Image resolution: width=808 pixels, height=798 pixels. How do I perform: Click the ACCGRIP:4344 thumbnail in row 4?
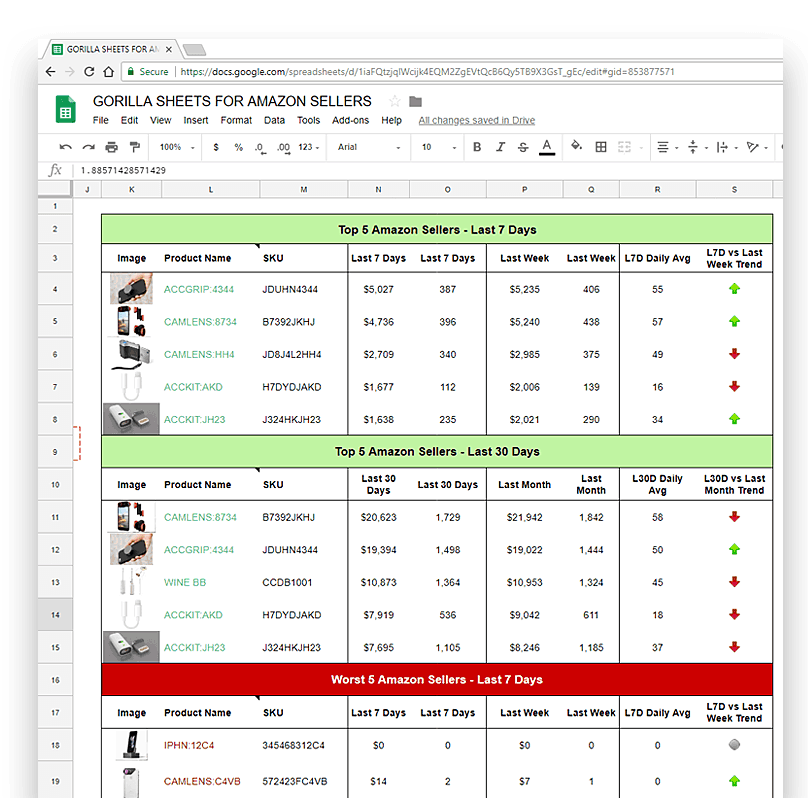click(x=131, y=288)
